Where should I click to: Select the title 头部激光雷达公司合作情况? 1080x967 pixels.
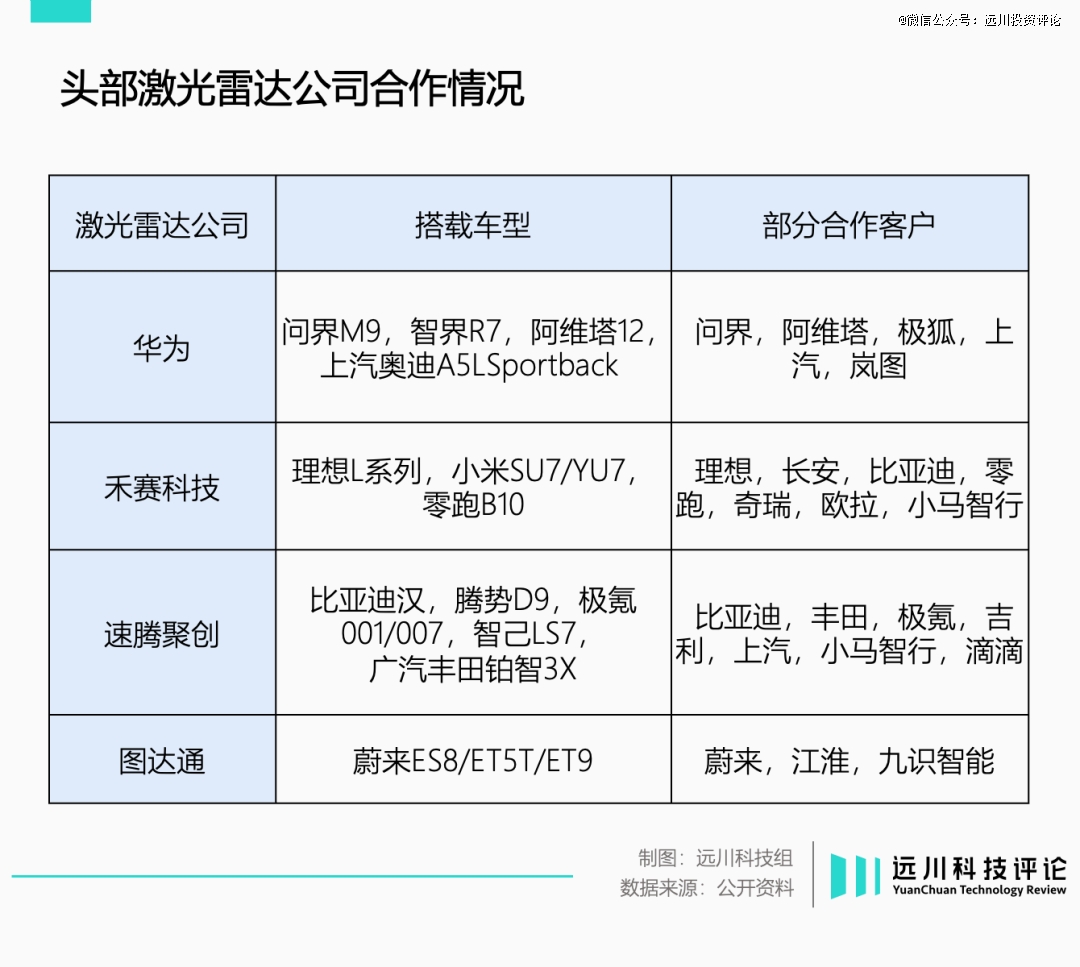292,89
